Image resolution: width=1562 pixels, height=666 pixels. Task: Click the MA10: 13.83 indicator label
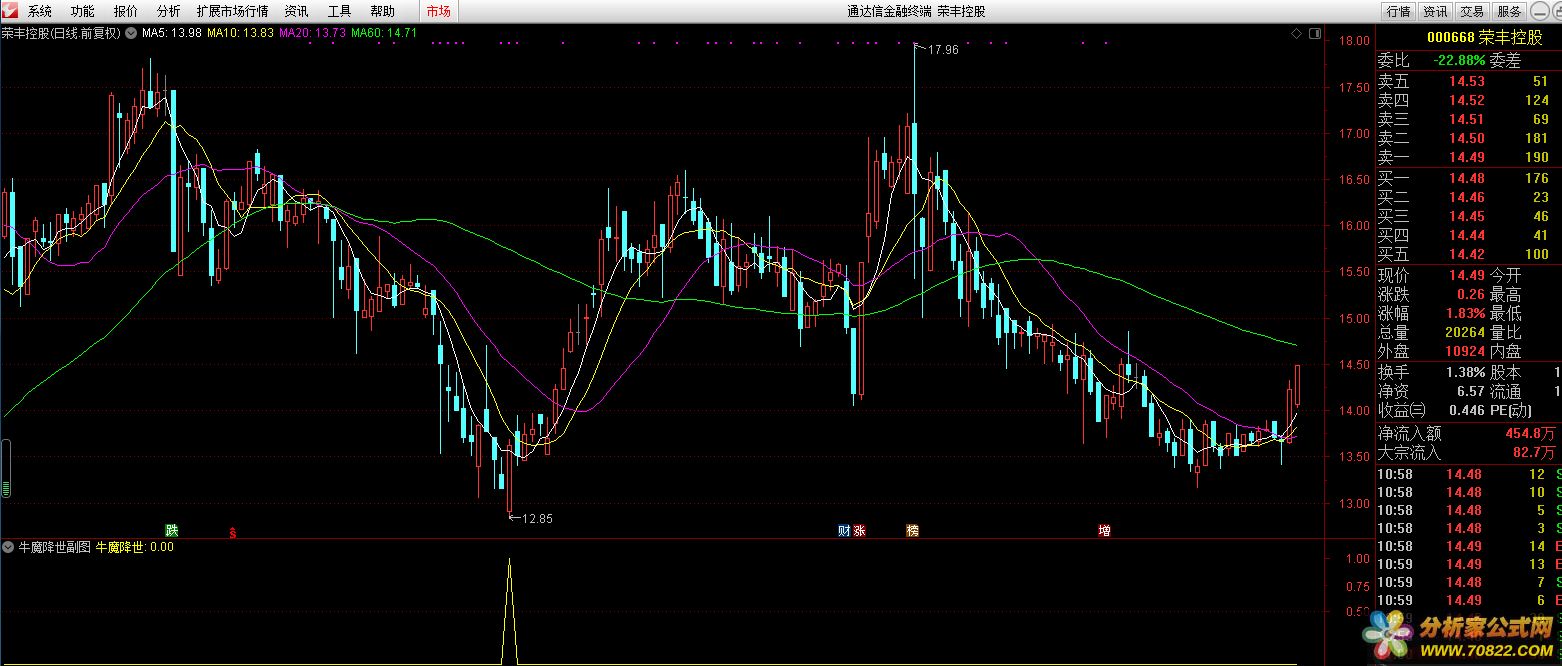(x=240, y=32)
